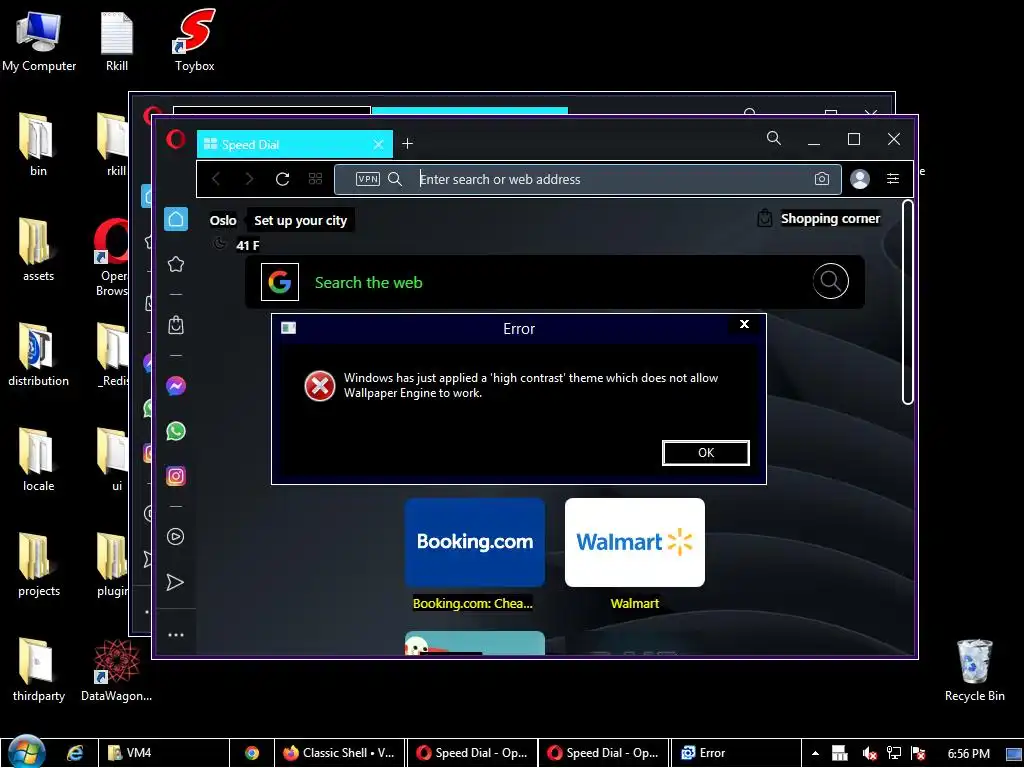Screen dimensions: 1024x768
Task: Open the Player icon in Opera sidebar
Action: (176, 537)
